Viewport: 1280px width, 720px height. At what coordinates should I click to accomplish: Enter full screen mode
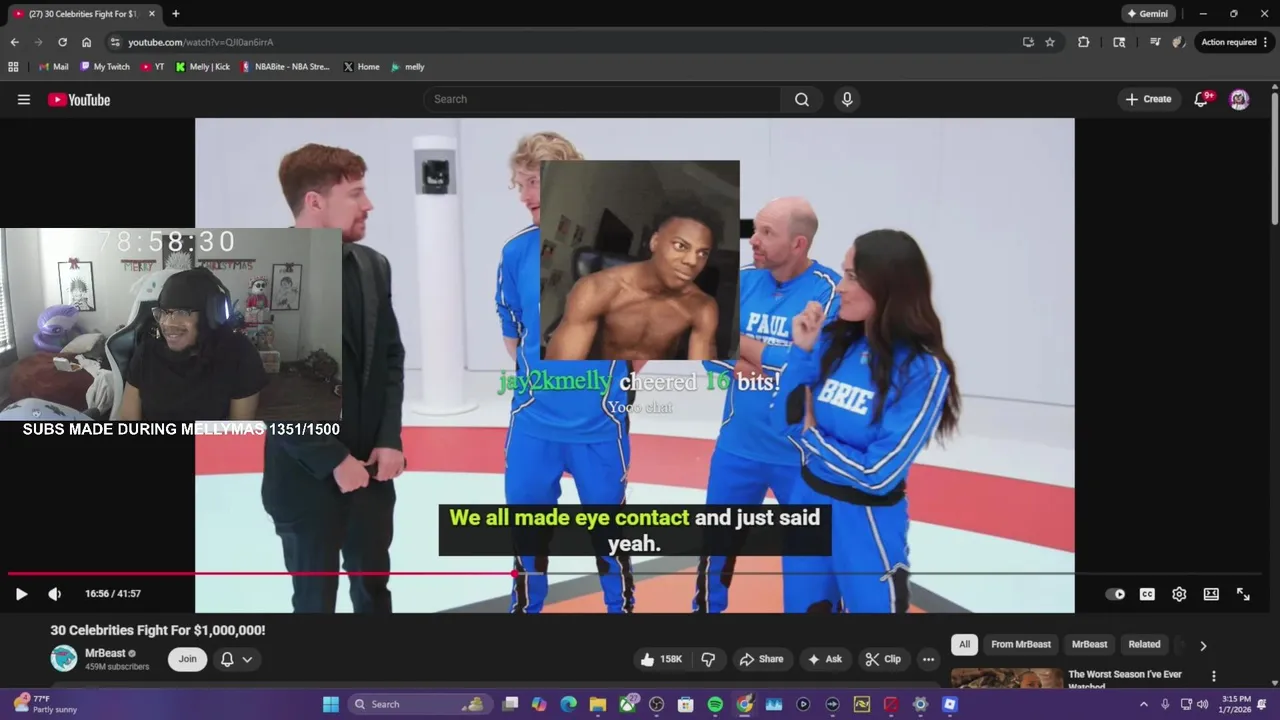1243,594
